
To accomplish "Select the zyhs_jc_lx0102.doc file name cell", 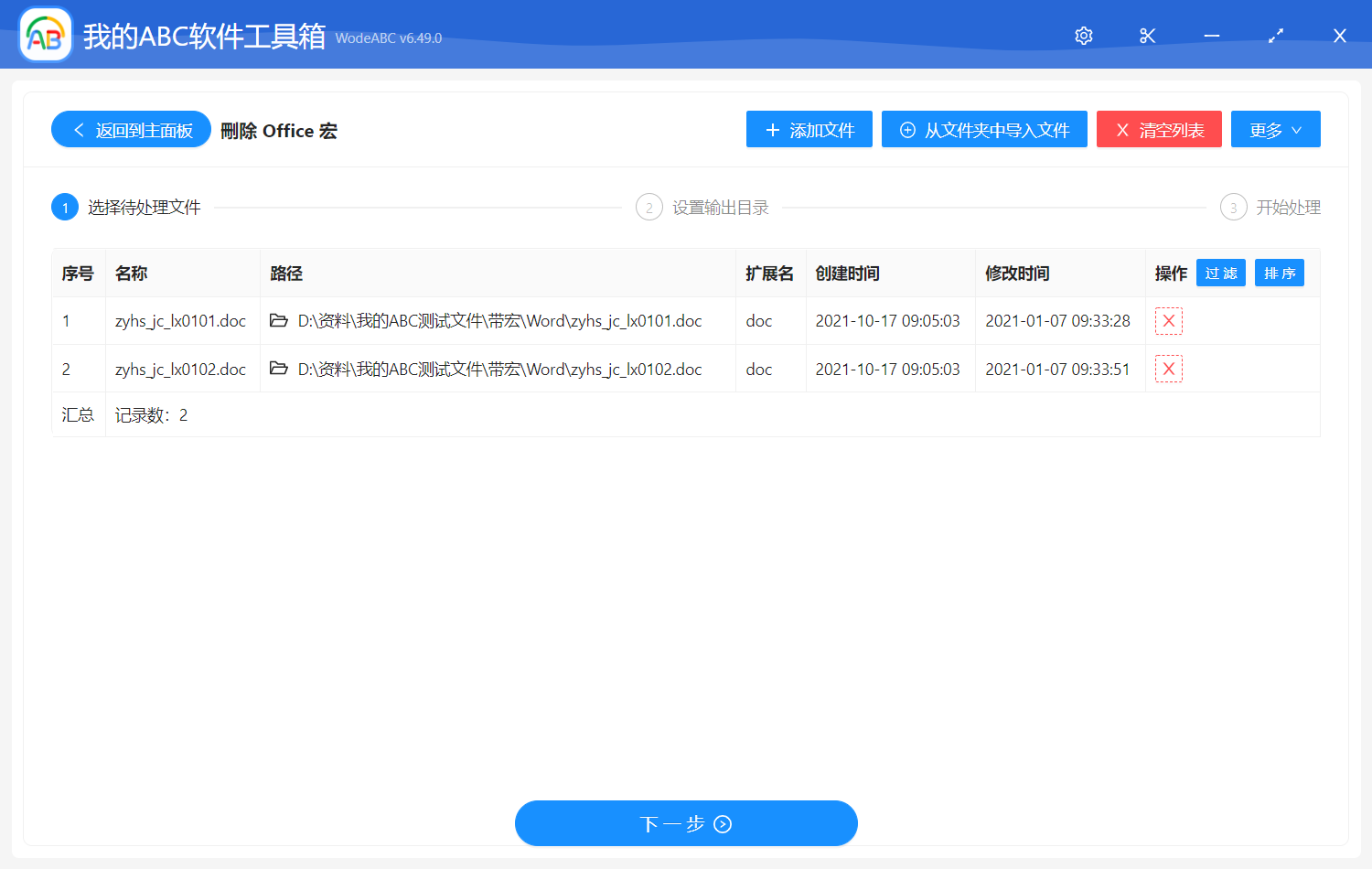I will (x=180, y=370).
